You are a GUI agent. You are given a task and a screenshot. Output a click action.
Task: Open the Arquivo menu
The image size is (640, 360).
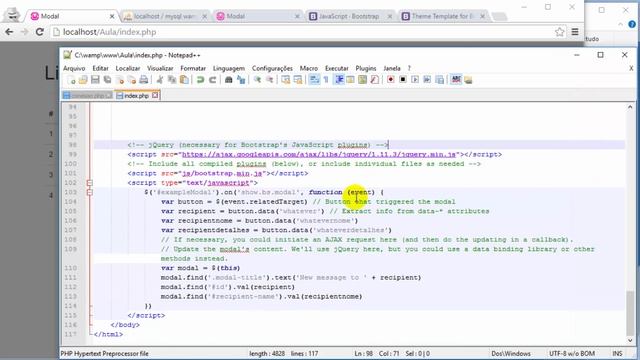click(74, 68)
